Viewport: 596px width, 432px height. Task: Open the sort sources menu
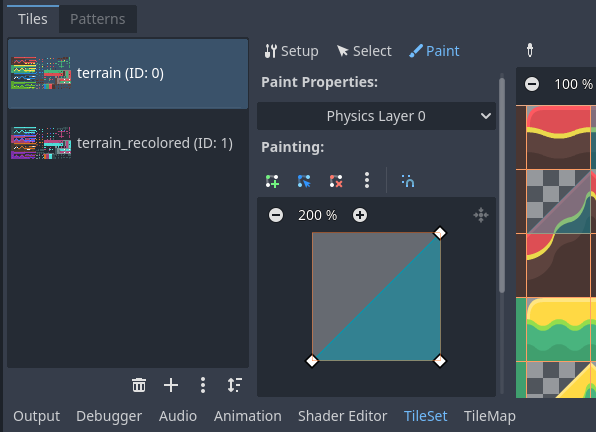(x=235, y=385)
